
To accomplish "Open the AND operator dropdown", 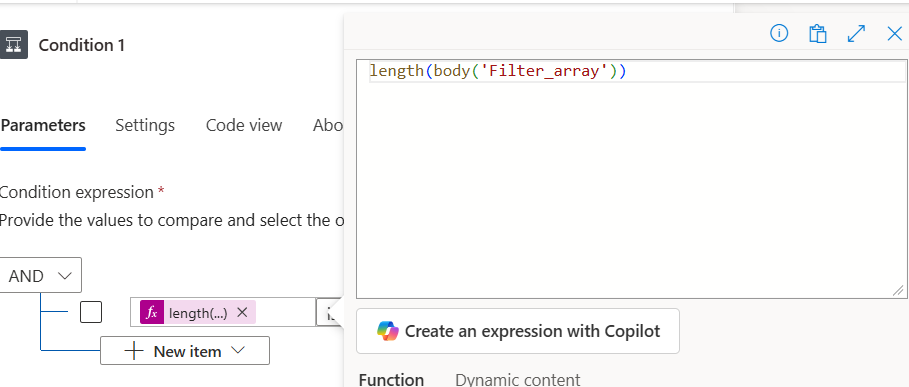I will click(41, 276).
